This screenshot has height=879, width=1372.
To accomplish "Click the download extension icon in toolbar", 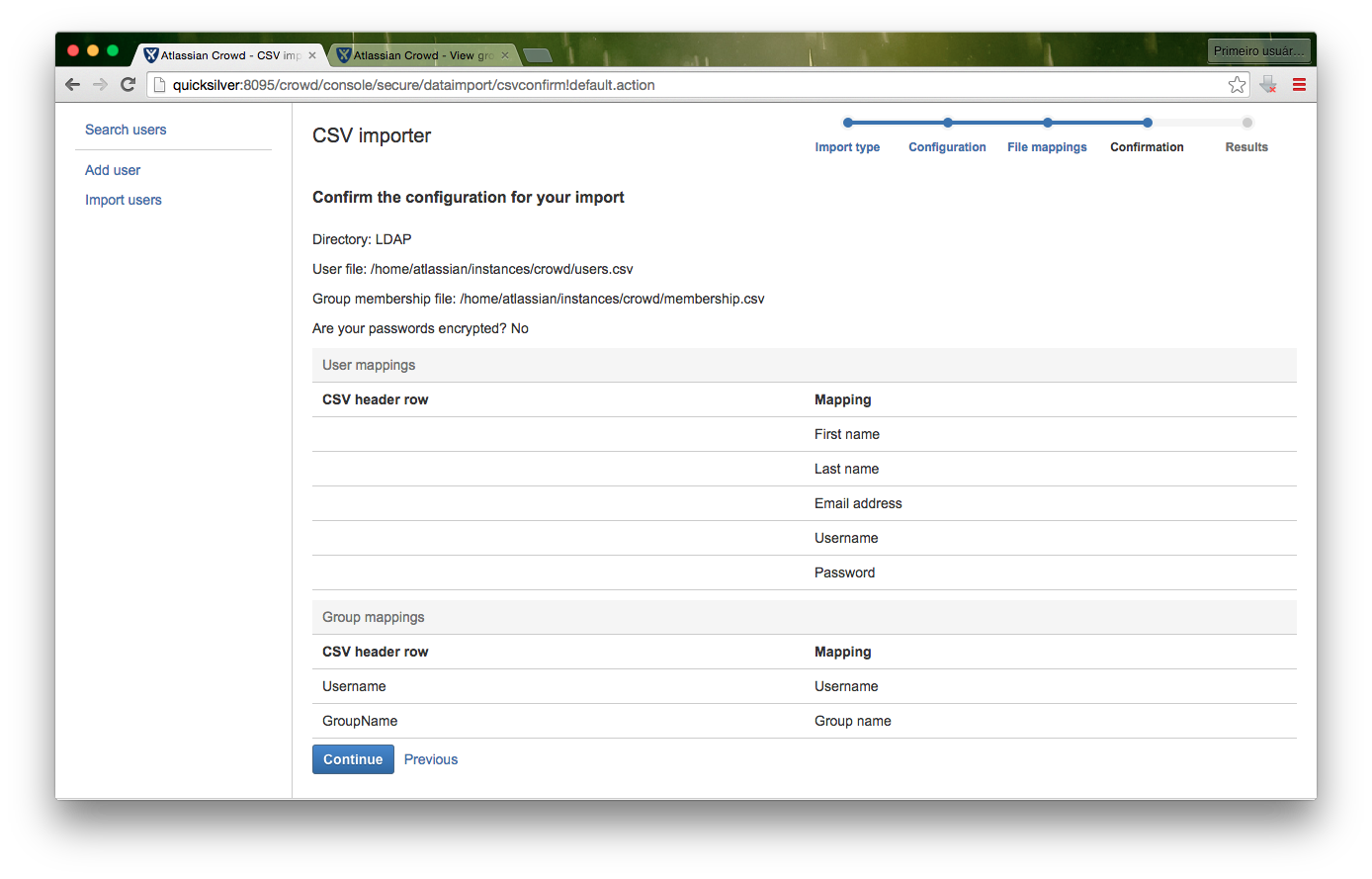I will tap(1268, 85).
